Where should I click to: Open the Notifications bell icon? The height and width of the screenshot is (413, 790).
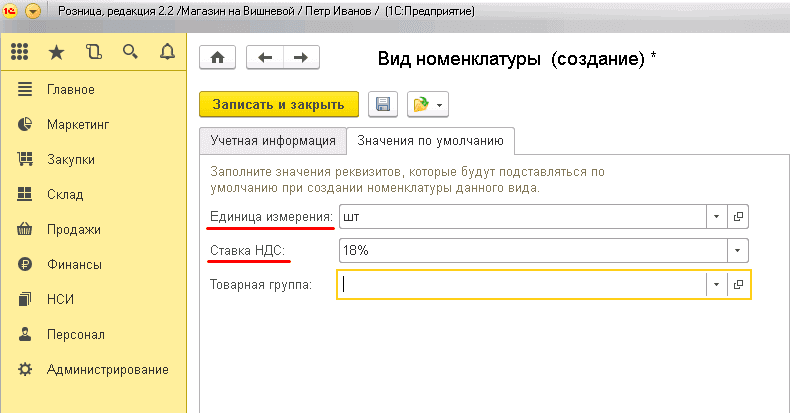click(166, 52)
